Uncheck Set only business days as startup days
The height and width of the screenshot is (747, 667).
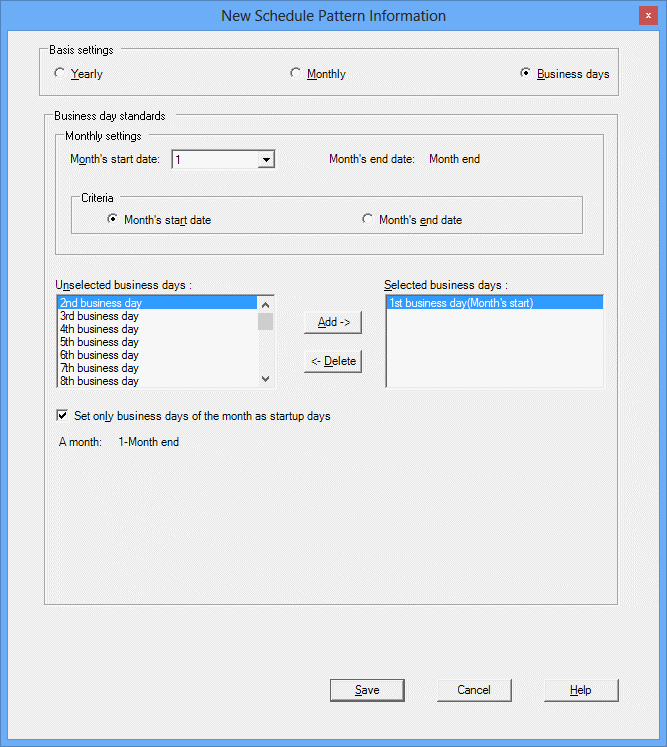coord(63,415)
